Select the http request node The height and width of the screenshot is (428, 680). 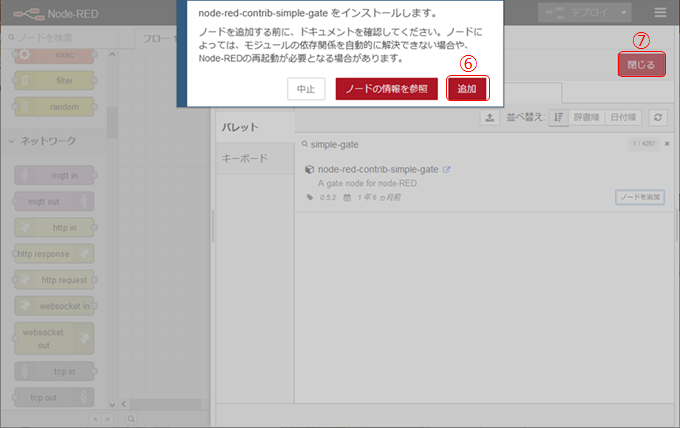(55, 280)
